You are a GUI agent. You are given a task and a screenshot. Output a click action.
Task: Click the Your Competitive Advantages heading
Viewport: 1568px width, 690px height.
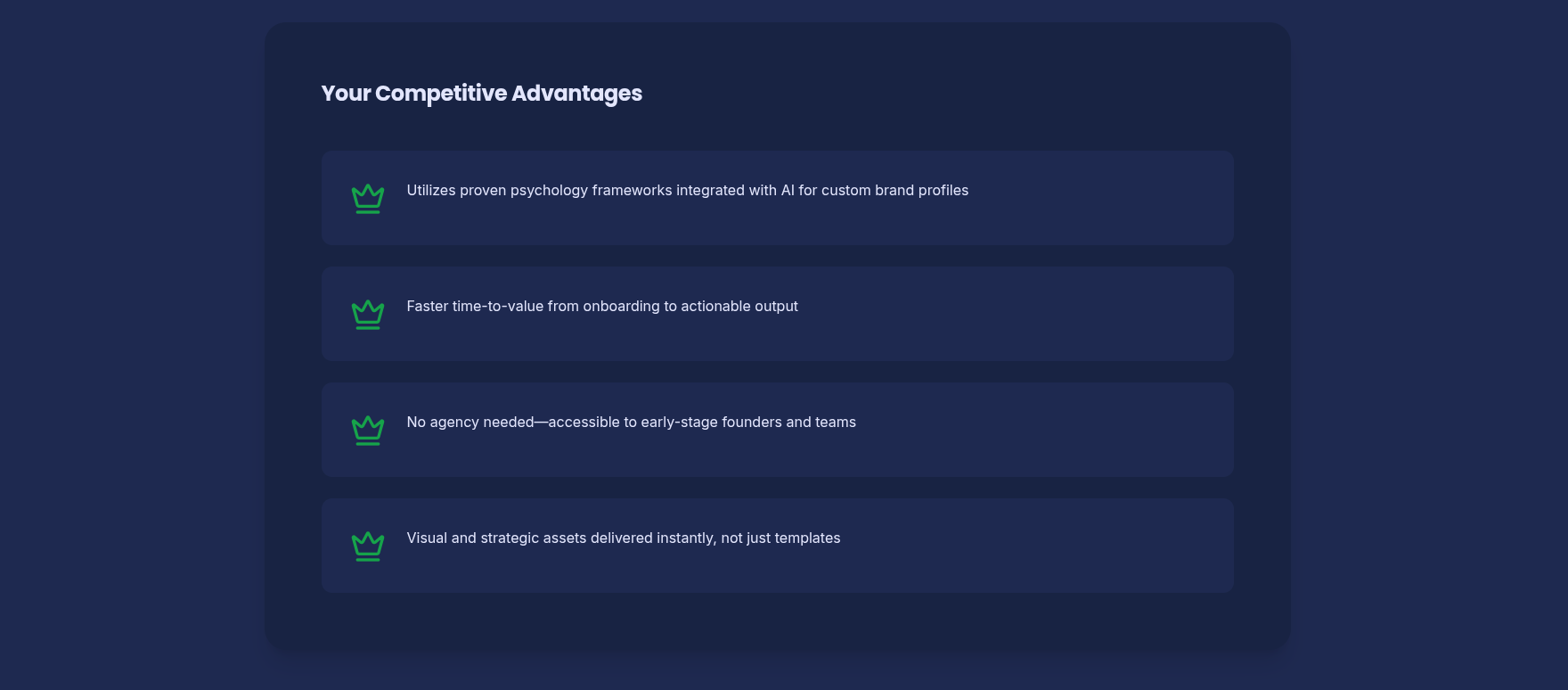click(x=481, y=94)
